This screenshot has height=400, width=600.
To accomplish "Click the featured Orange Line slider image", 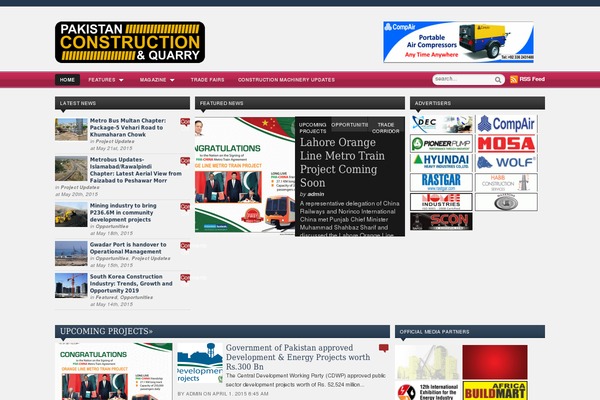I will [245, 175].
